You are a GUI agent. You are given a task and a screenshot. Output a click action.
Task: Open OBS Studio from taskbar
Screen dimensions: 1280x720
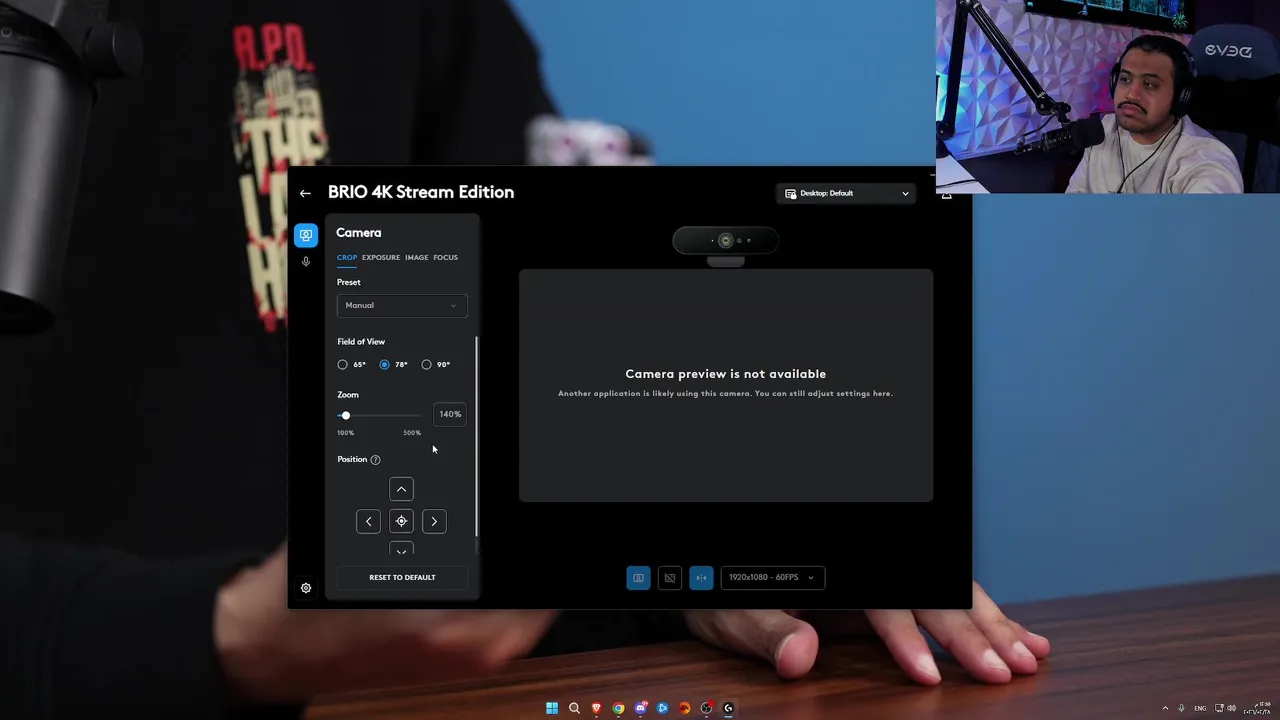coord(706,708)
